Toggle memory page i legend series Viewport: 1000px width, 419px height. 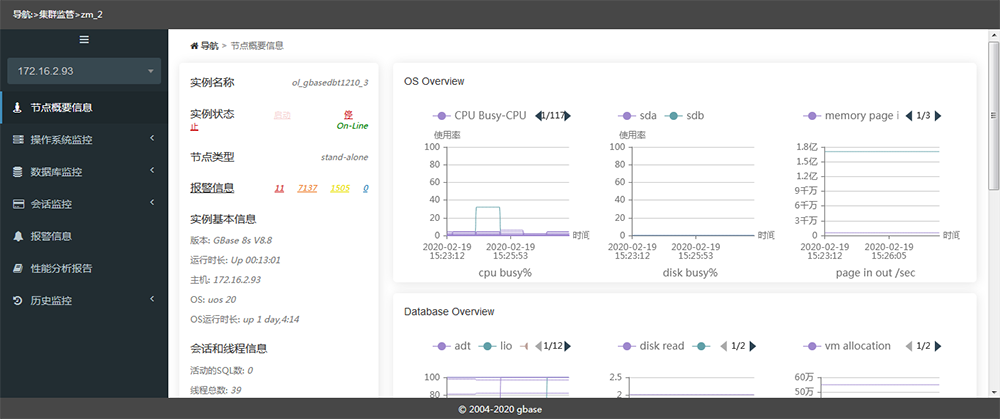(851, 116)
